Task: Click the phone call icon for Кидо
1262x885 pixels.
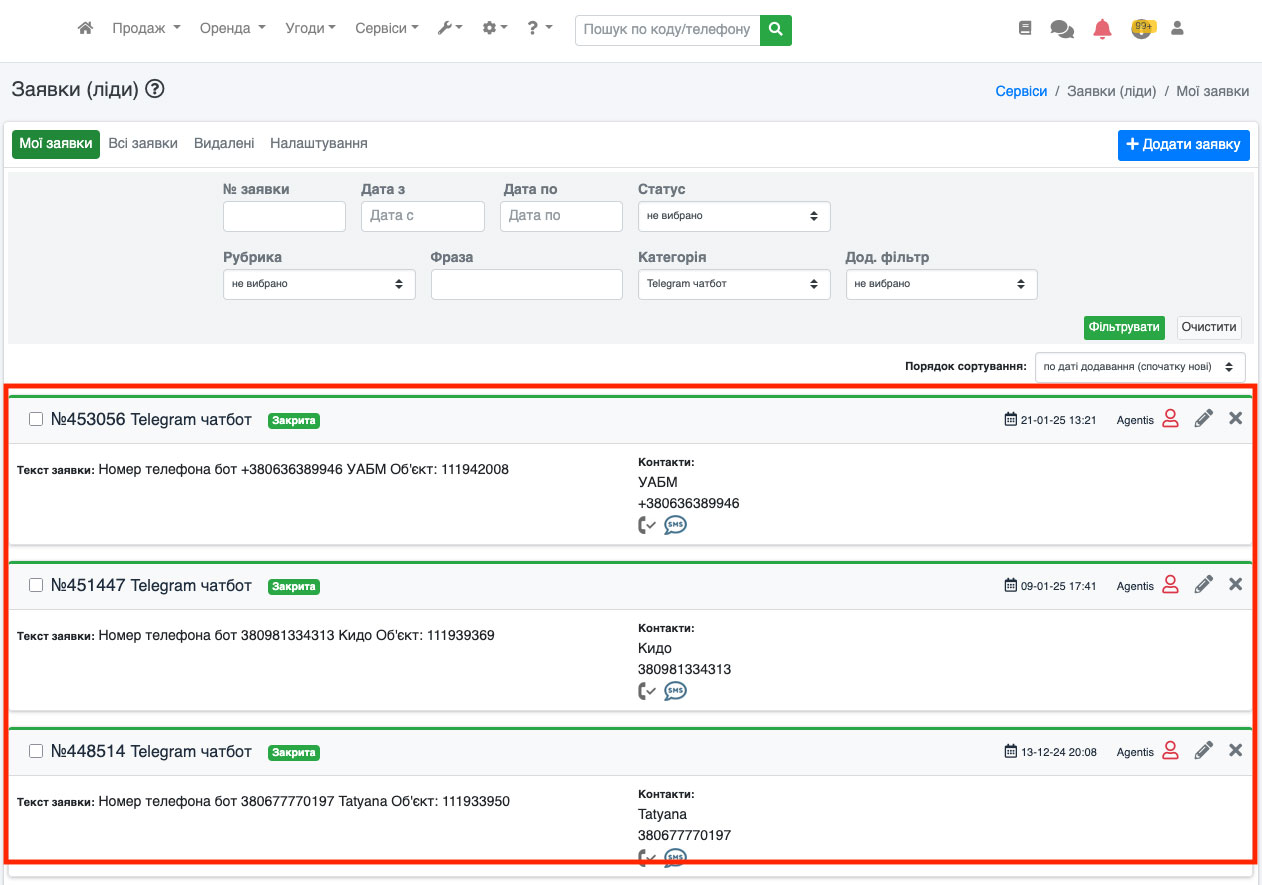Action: coord(647,691)
